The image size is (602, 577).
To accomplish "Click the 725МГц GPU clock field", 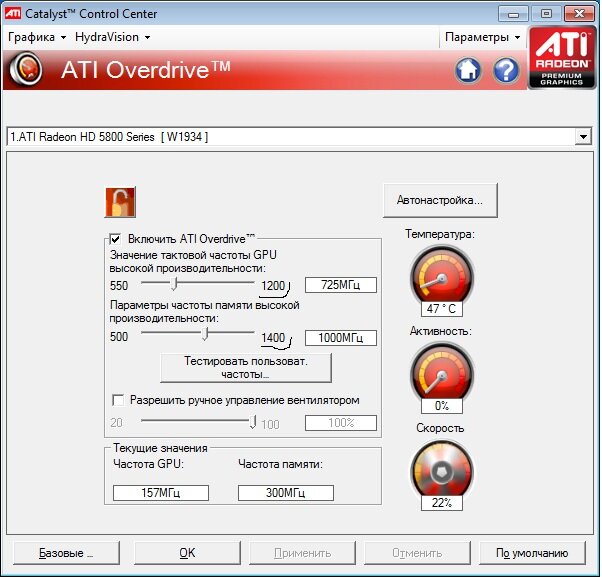I will 341,285.
